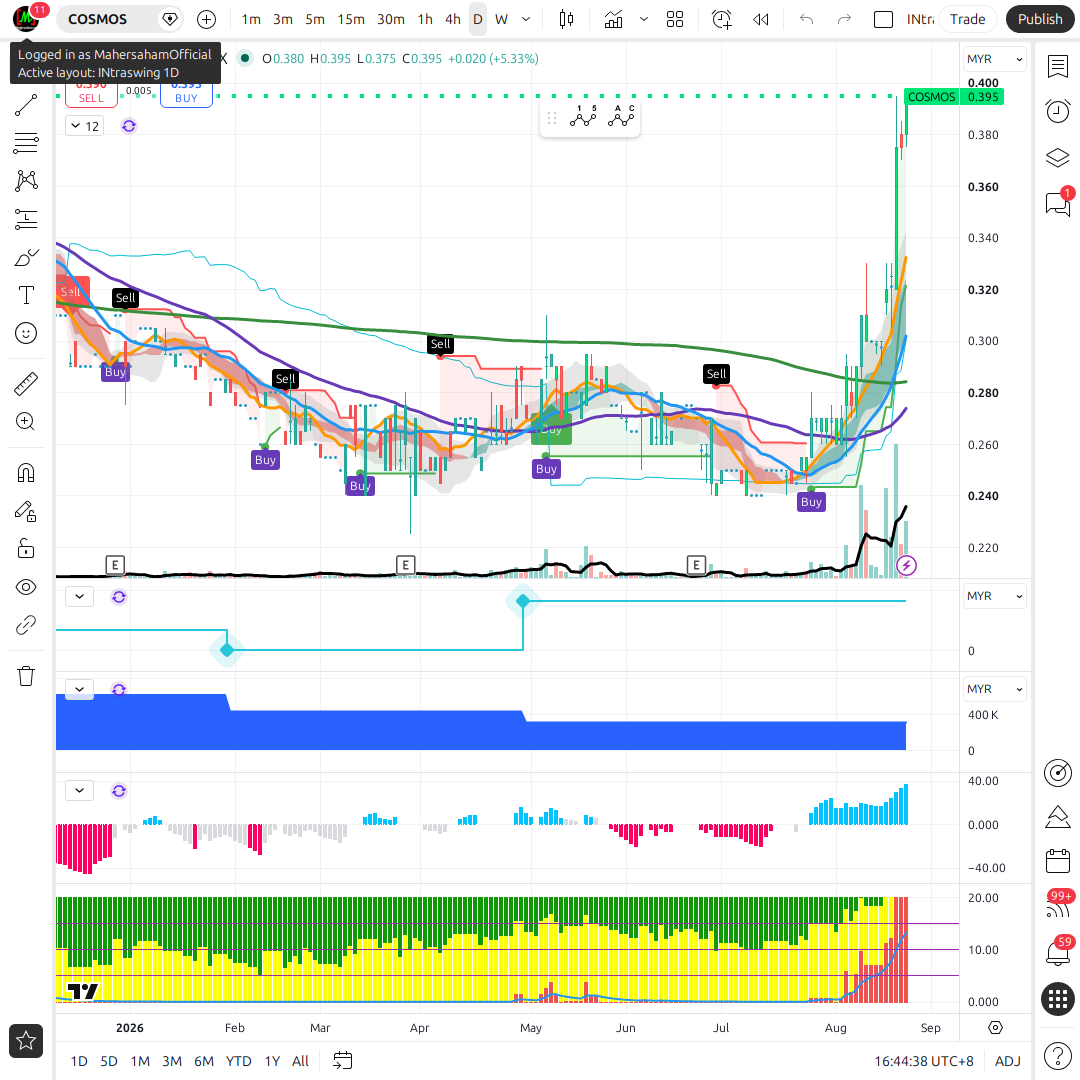Remove objects with trash icon

(25, 676)
